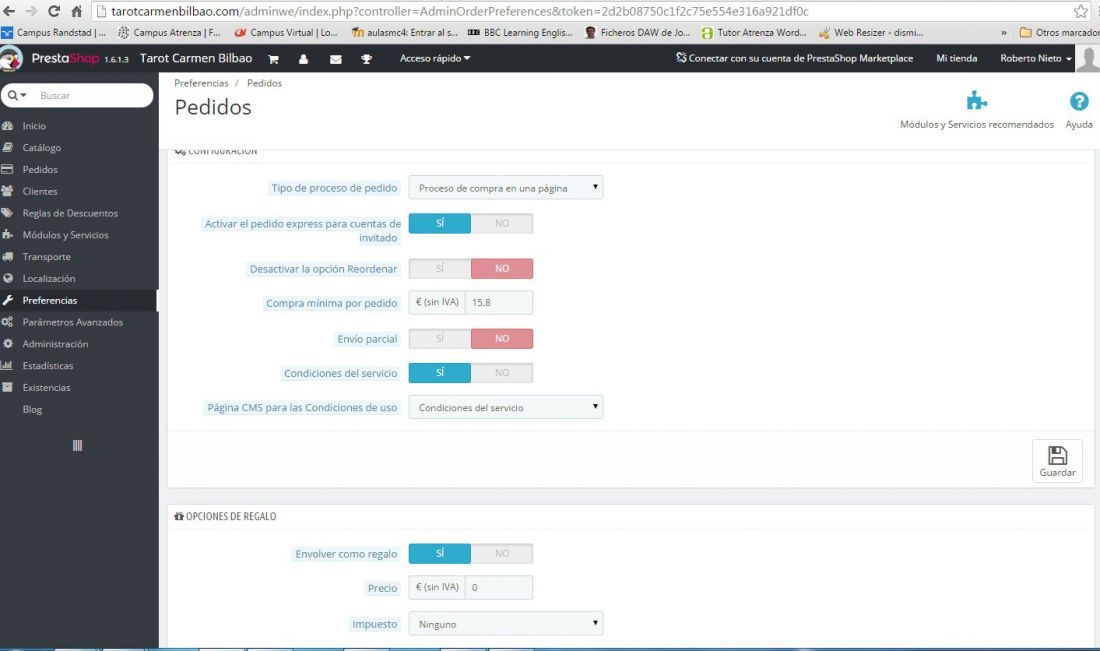Click the Inicio dashboard icon in sidebar
The image size is (1100, 651).
click(8, 126)
